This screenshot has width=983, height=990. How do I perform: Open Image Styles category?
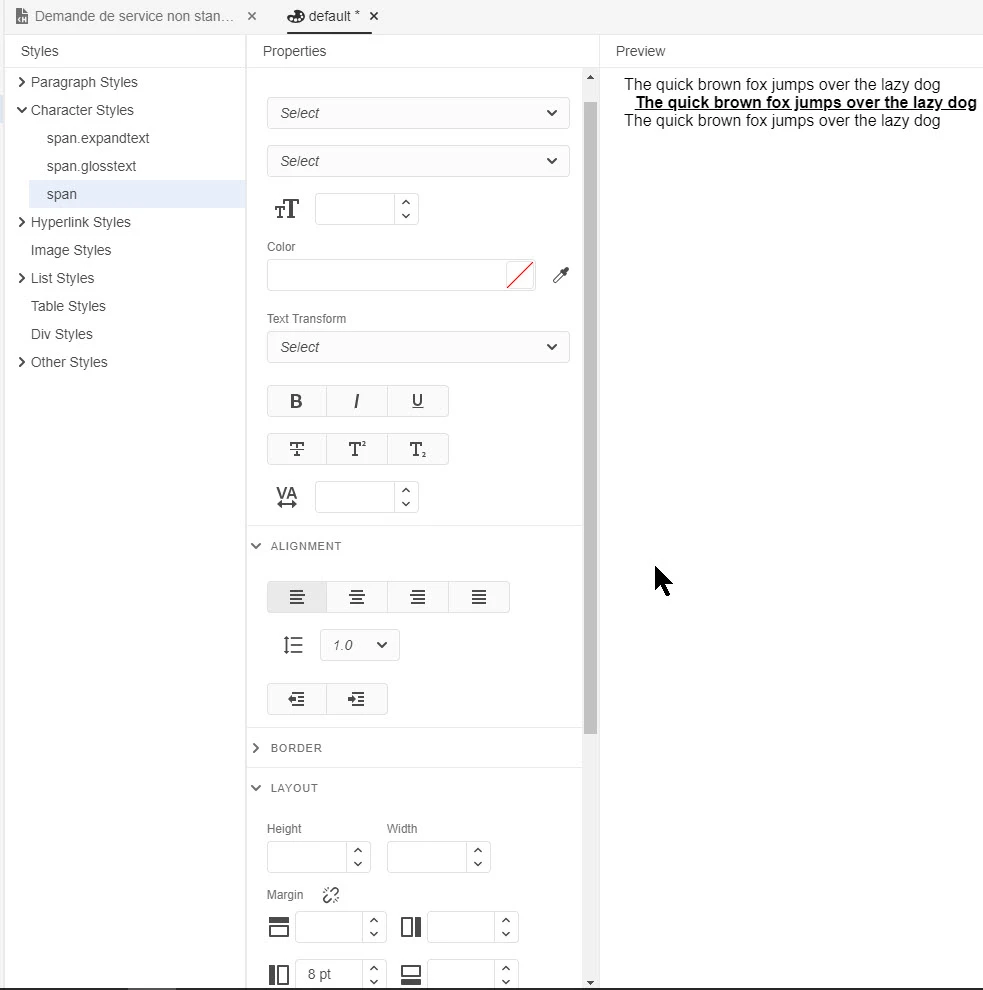click(71, 250)
